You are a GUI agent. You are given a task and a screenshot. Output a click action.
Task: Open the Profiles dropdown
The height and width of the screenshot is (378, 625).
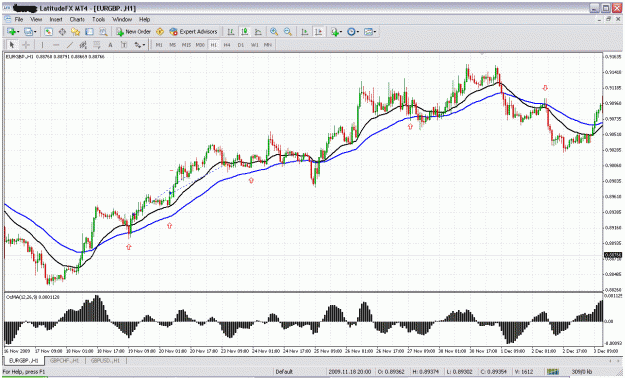30,32
